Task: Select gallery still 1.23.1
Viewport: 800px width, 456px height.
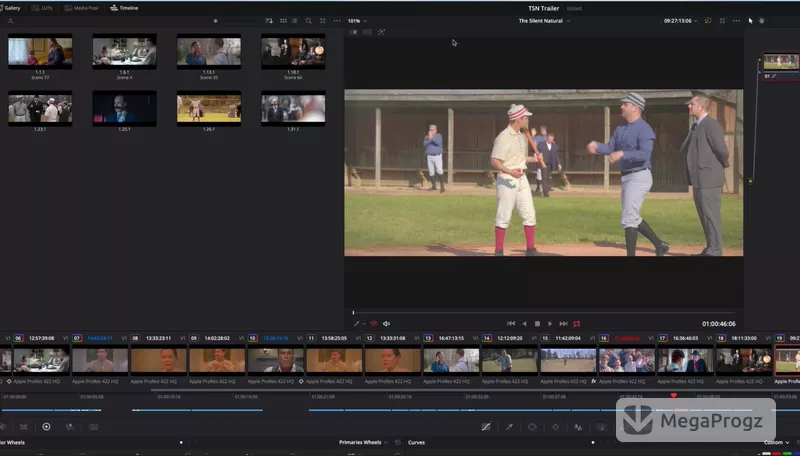Action: pyautogui.click(x=40, y=109)
